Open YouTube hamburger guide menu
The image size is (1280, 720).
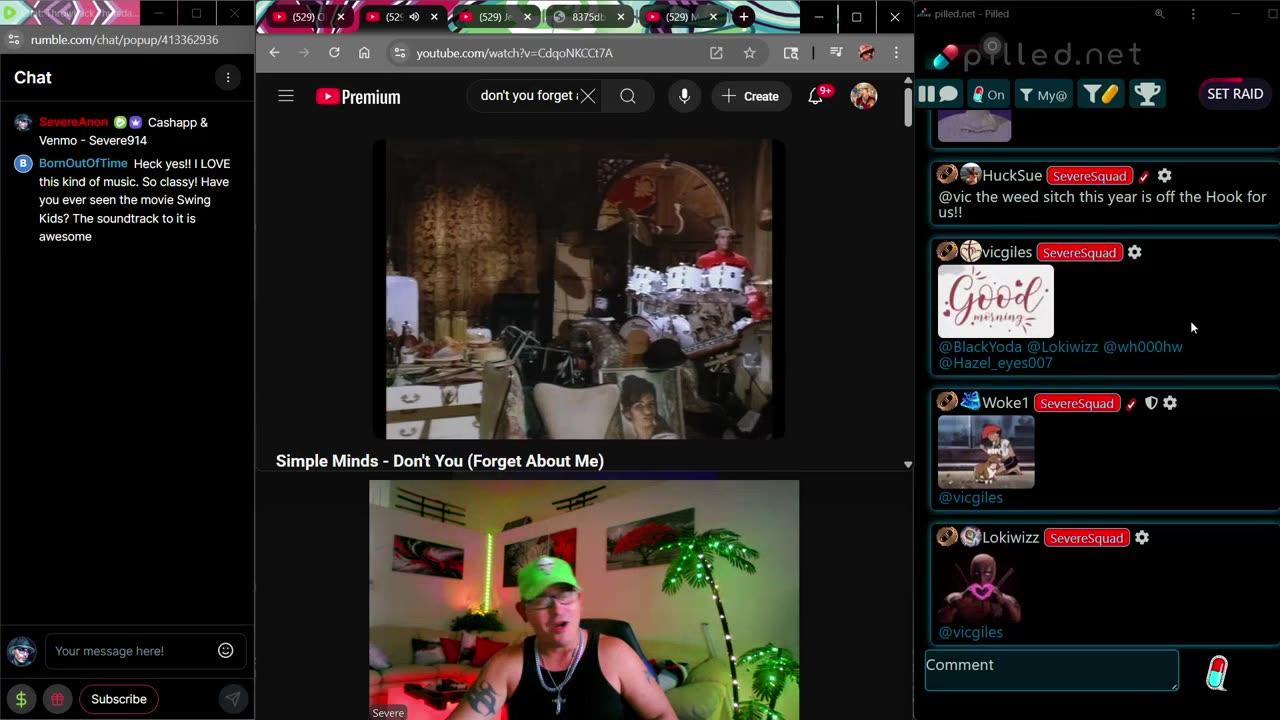click(286, 96)
